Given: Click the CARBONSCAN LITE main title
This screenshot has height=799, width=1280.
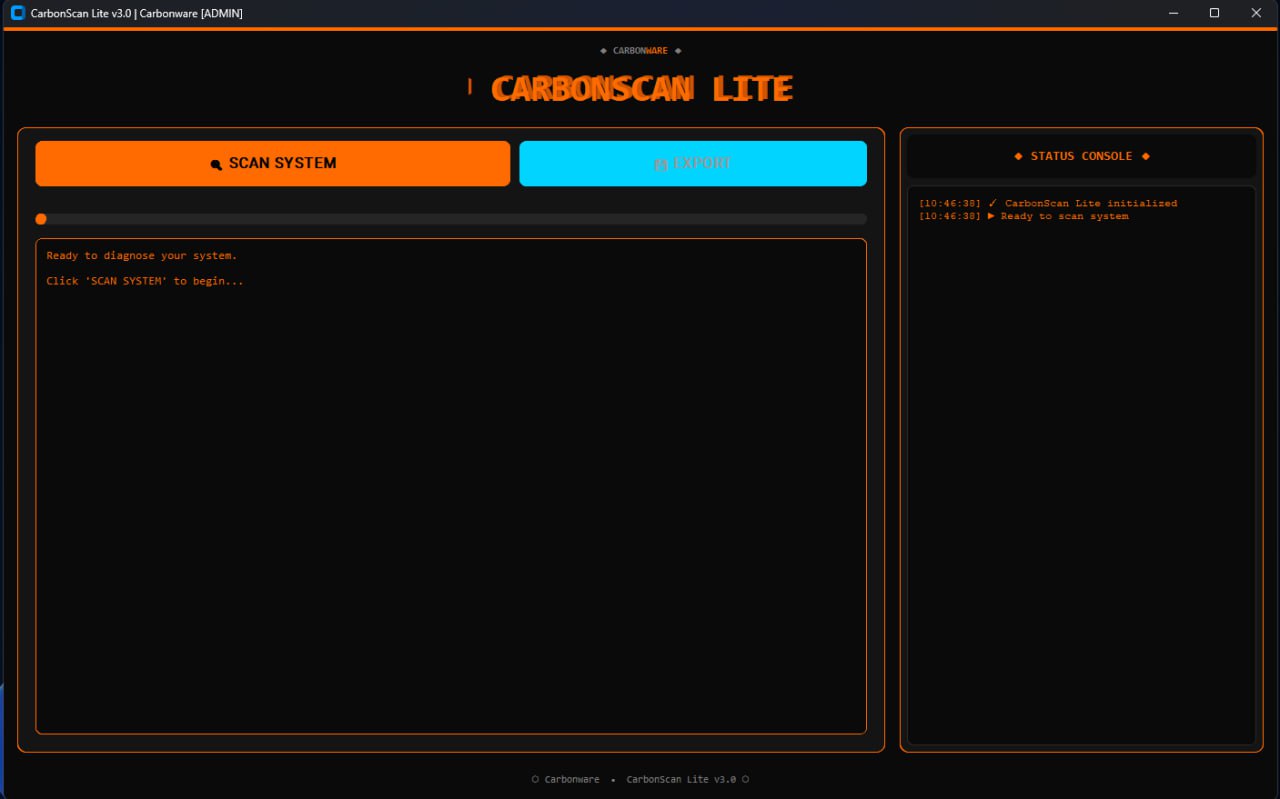Looking at the screenshot, I should [640, 88].
